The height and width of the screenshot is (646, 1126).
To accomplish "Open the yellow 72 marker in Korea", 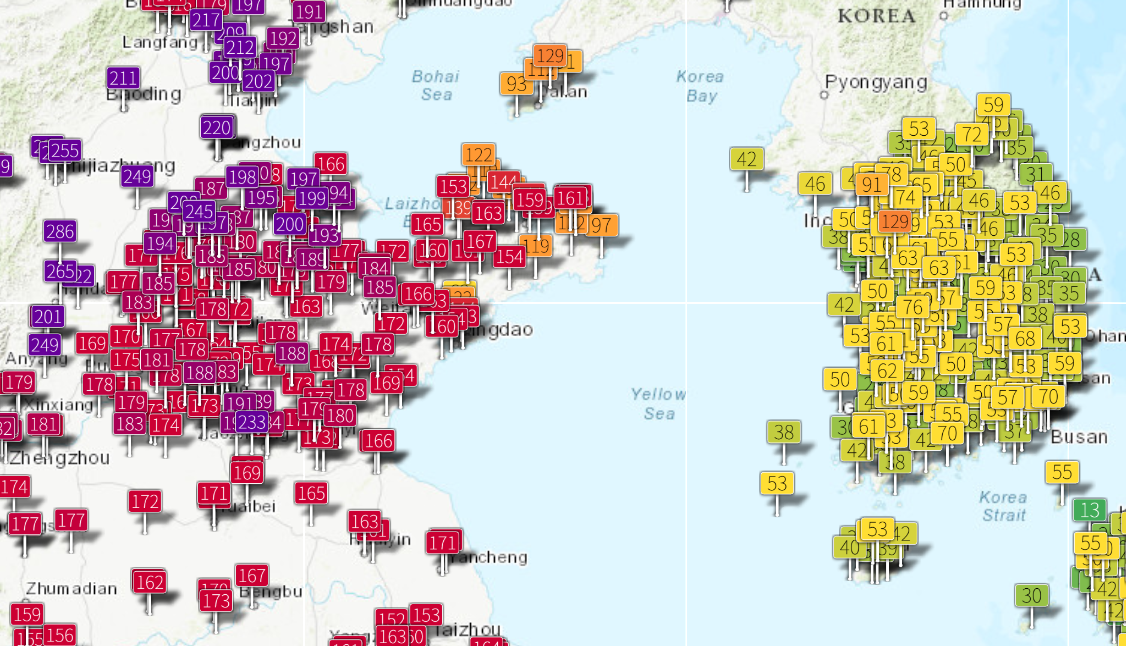I will pos(970,134).
